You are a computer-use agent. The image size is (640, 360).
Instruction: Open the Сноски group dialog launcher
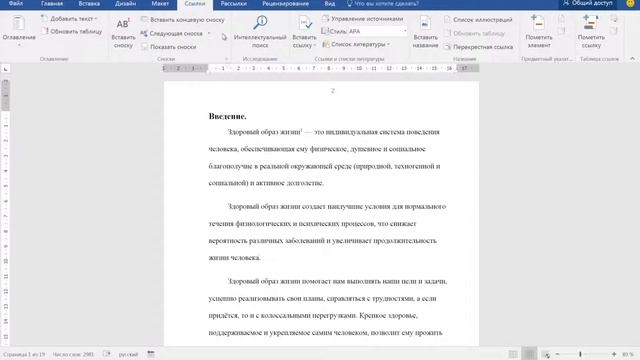(227, 59)
